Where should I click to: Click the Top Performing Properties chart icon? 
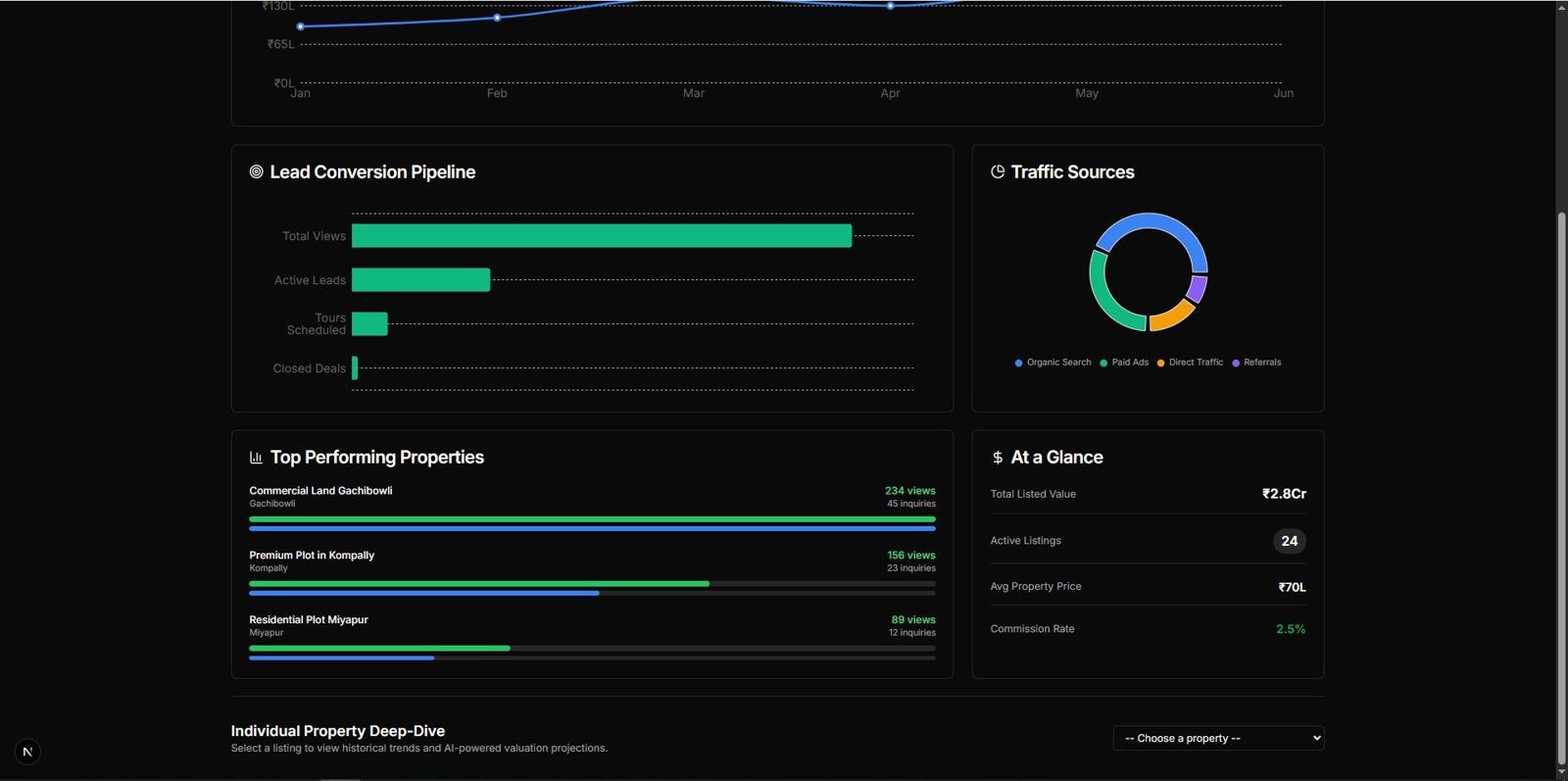click(256, 457)
